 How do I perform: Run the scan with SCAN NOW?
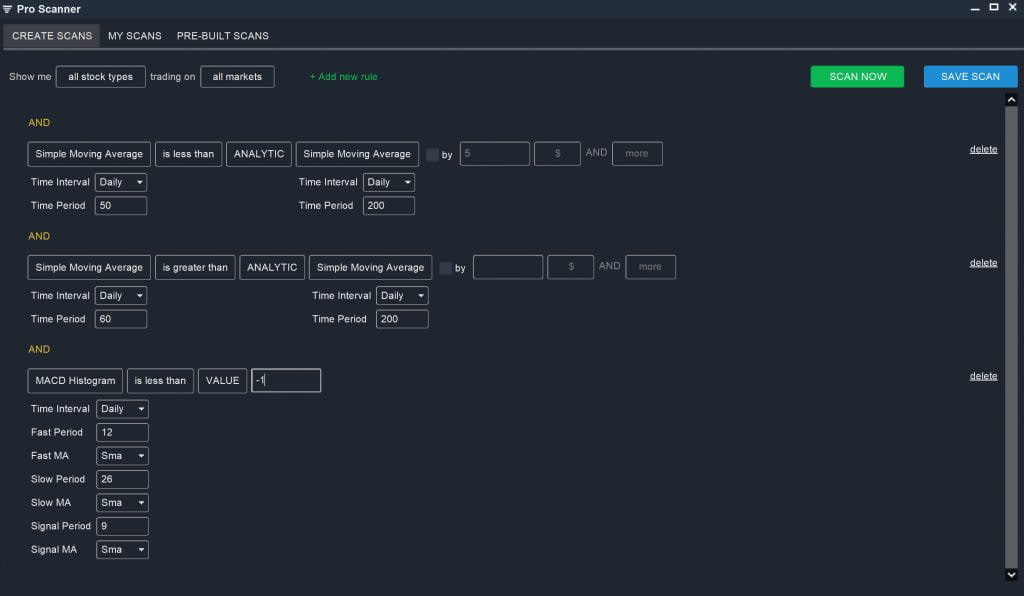857,76
